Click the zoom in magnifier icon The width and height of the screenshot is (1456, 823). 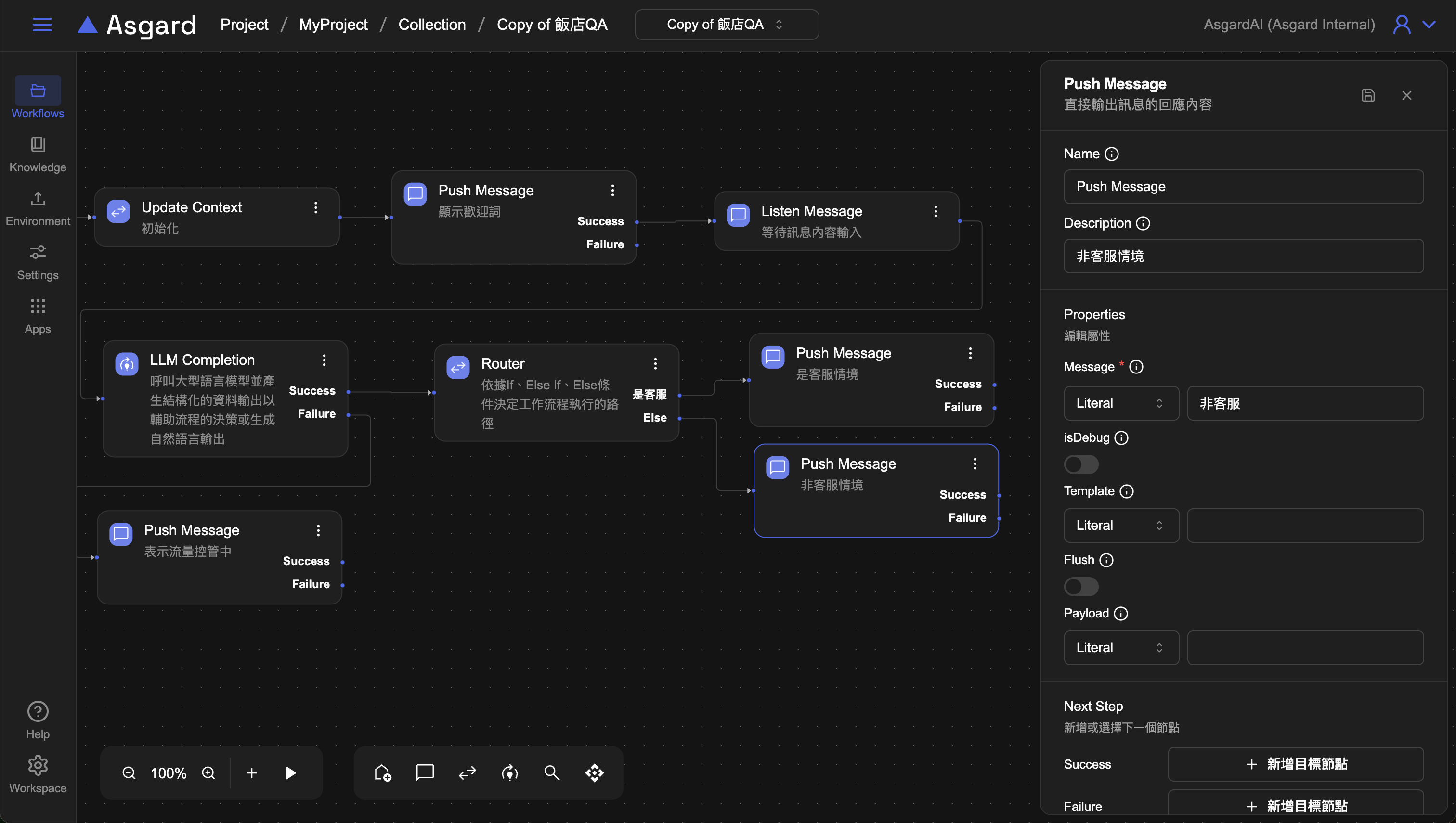pos(208,772)
